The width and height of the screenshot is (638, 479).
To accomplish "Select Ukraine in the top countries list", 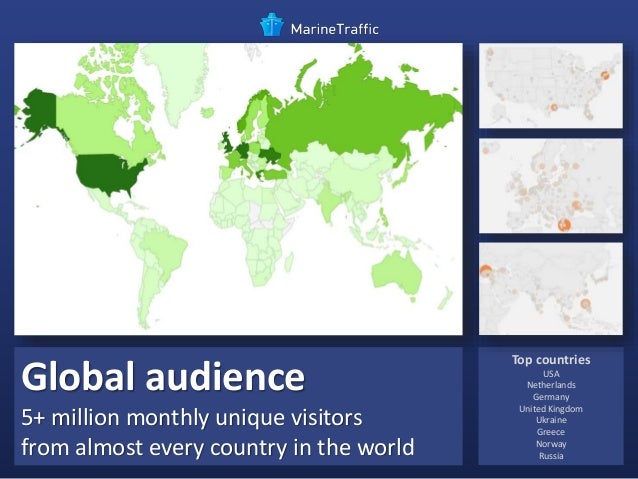I will point(551,420).
